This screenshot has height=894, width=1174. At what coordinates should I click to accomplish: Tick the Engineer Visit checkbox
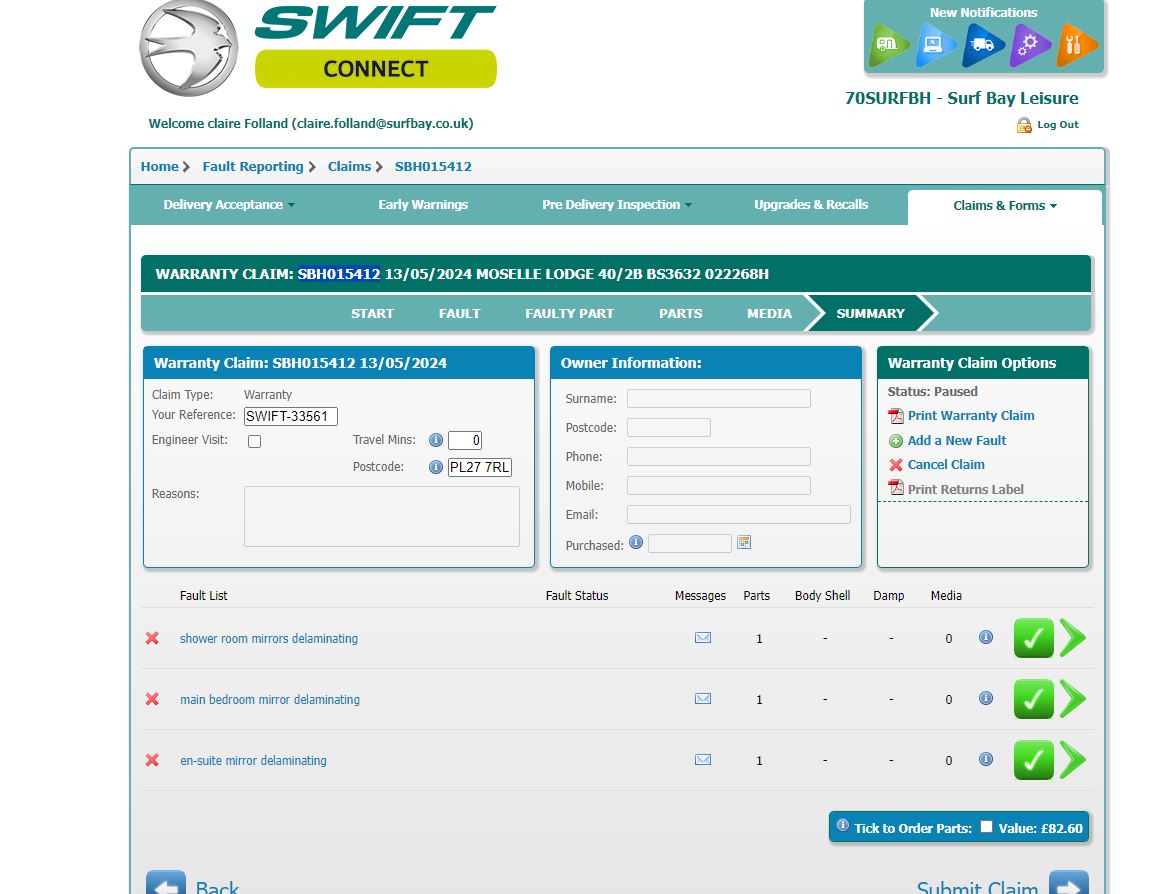[x=254, y=441]
